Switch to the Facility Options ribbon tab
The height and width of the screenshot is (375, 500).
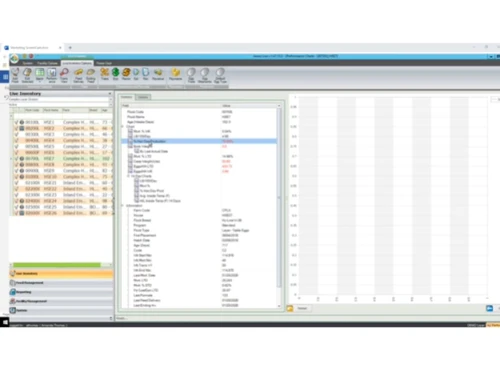[47, 63]
